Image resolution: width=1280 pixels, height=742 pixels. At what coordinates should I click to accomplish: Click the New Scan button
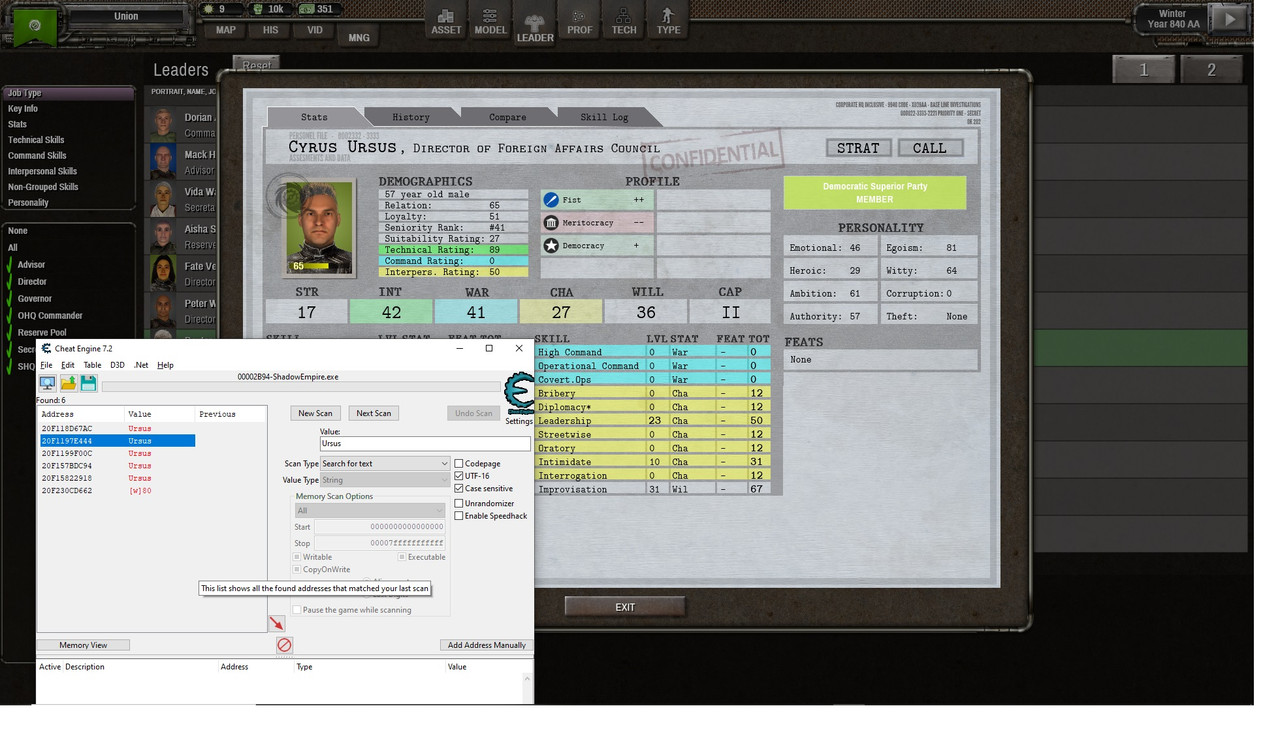click(315, 413)
